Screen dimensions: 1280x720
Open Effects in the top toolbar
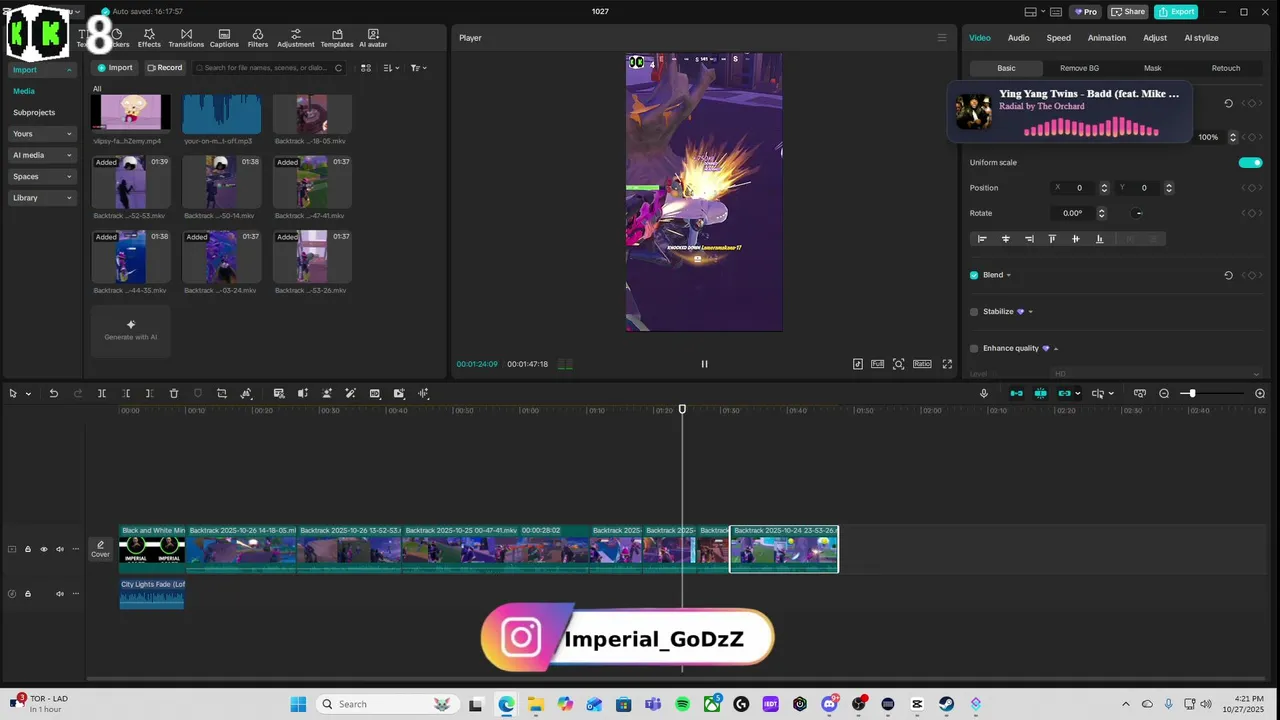click(149, 38)
